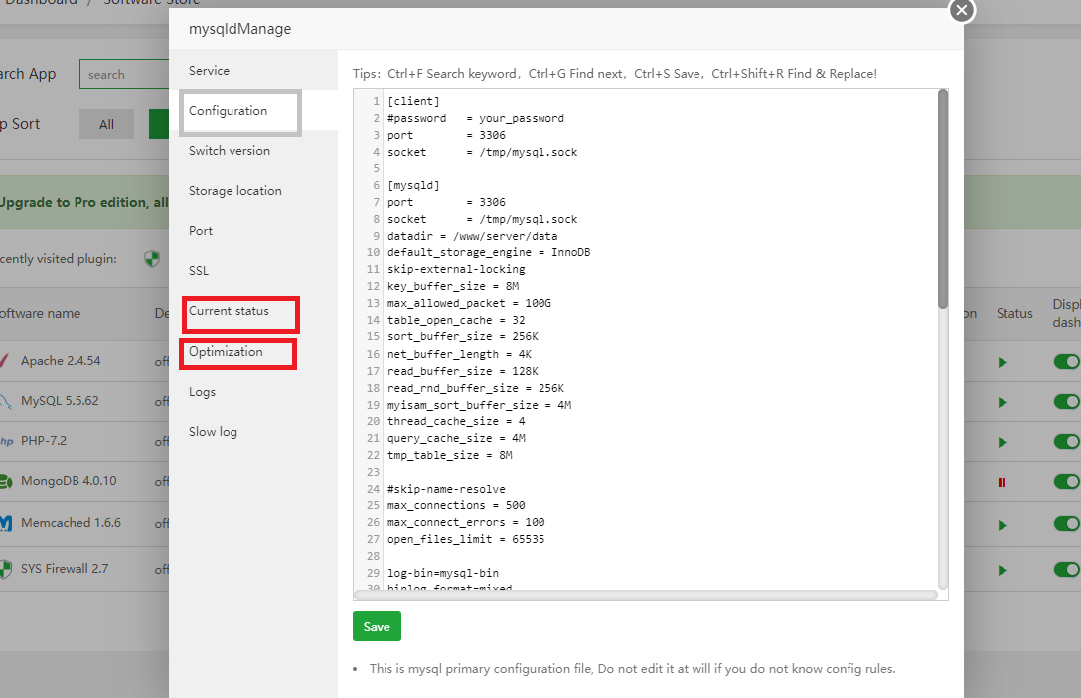Go to Storage location tab
The image size is (1081, 698).
coord(235,190)
